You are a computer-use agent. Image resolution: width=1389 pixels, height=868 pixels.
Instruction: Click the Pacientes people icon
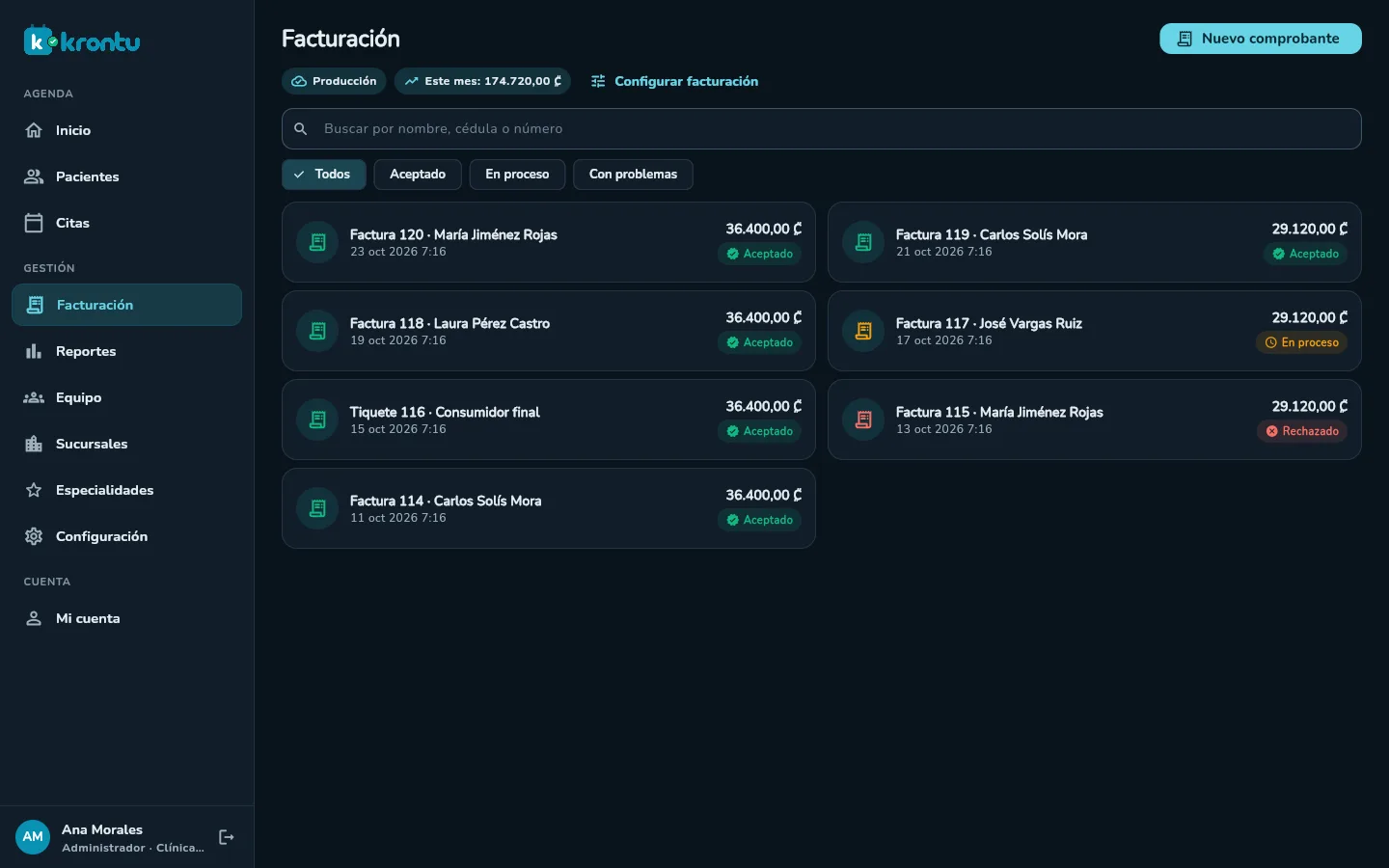click(34, 176)
